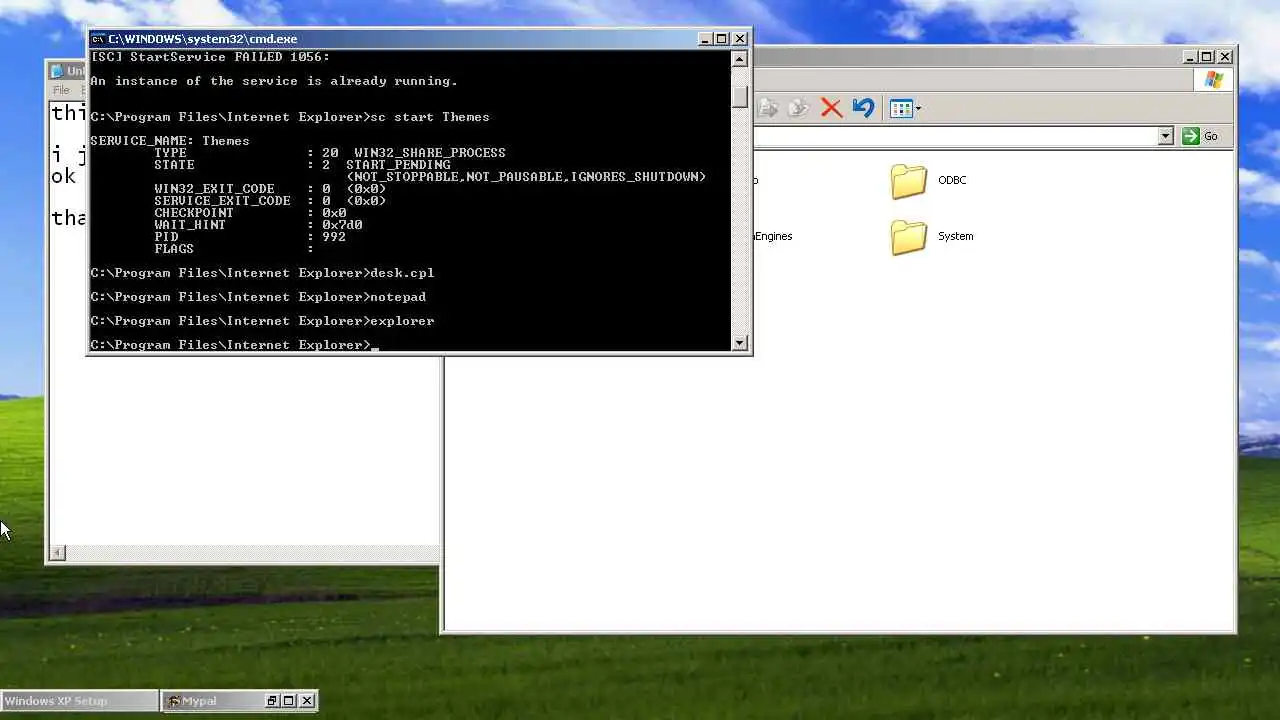Minimize the Explorer window
This screenshot has width=1280, height=720.
click(x=1190, y=57)
